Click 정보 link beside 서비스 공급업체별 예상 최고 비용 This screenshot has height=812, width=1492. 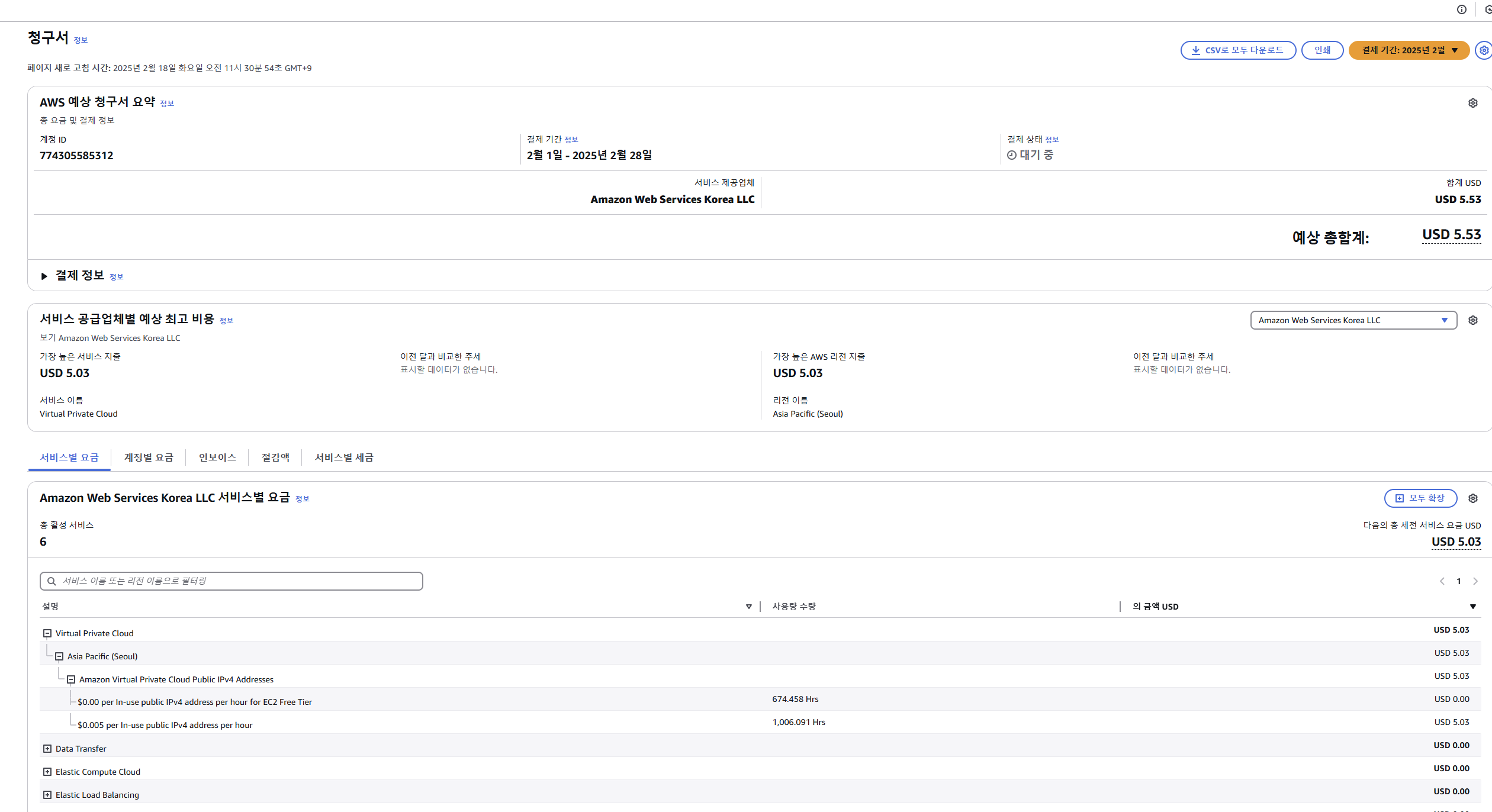[227, 321]
